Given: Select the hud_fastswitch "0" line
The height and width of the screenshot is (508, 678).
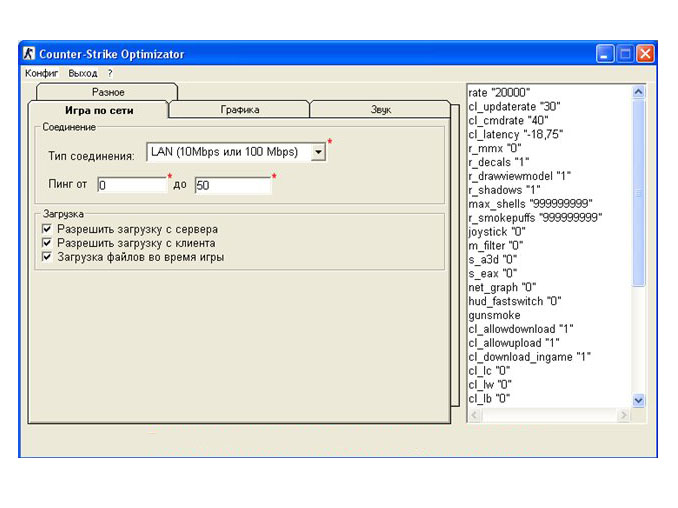Looking at the screenshot, I should click(x=515, y=301).
